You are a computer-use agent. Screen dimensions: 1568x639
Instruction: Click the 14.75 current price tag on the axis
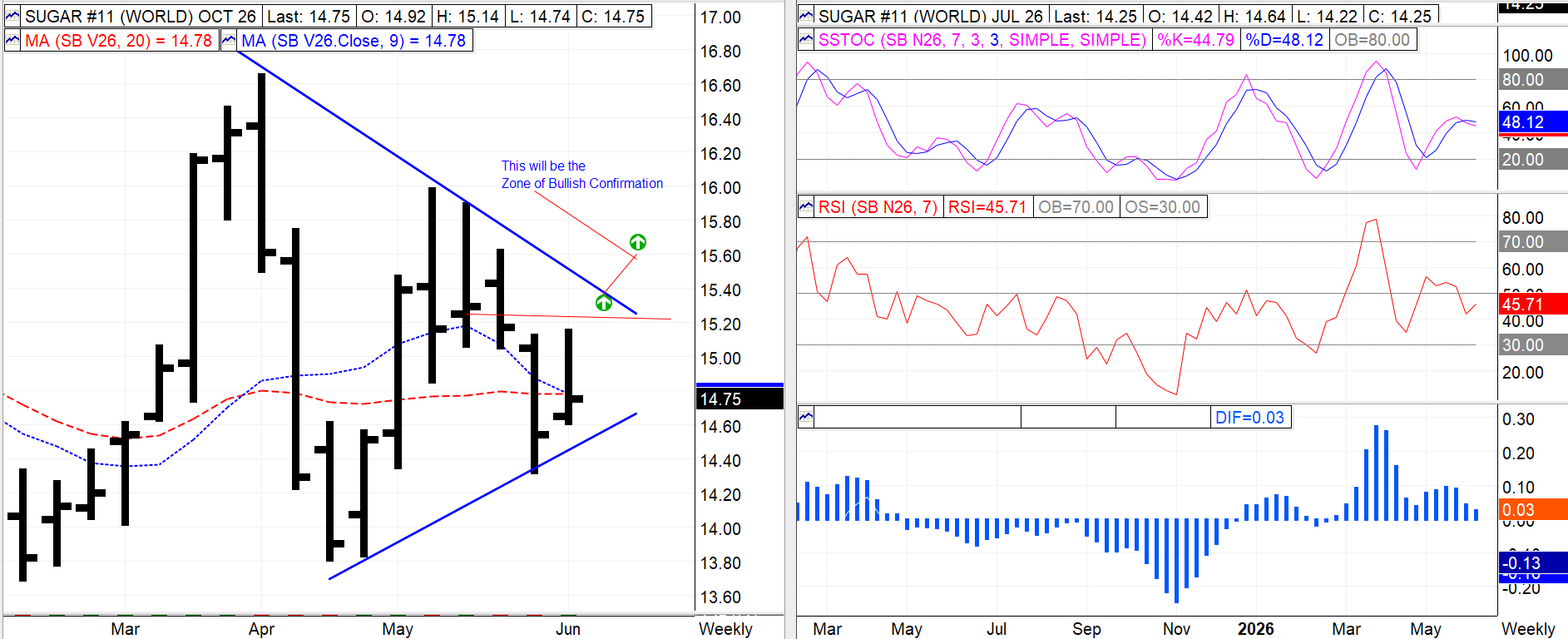point(739,399)
